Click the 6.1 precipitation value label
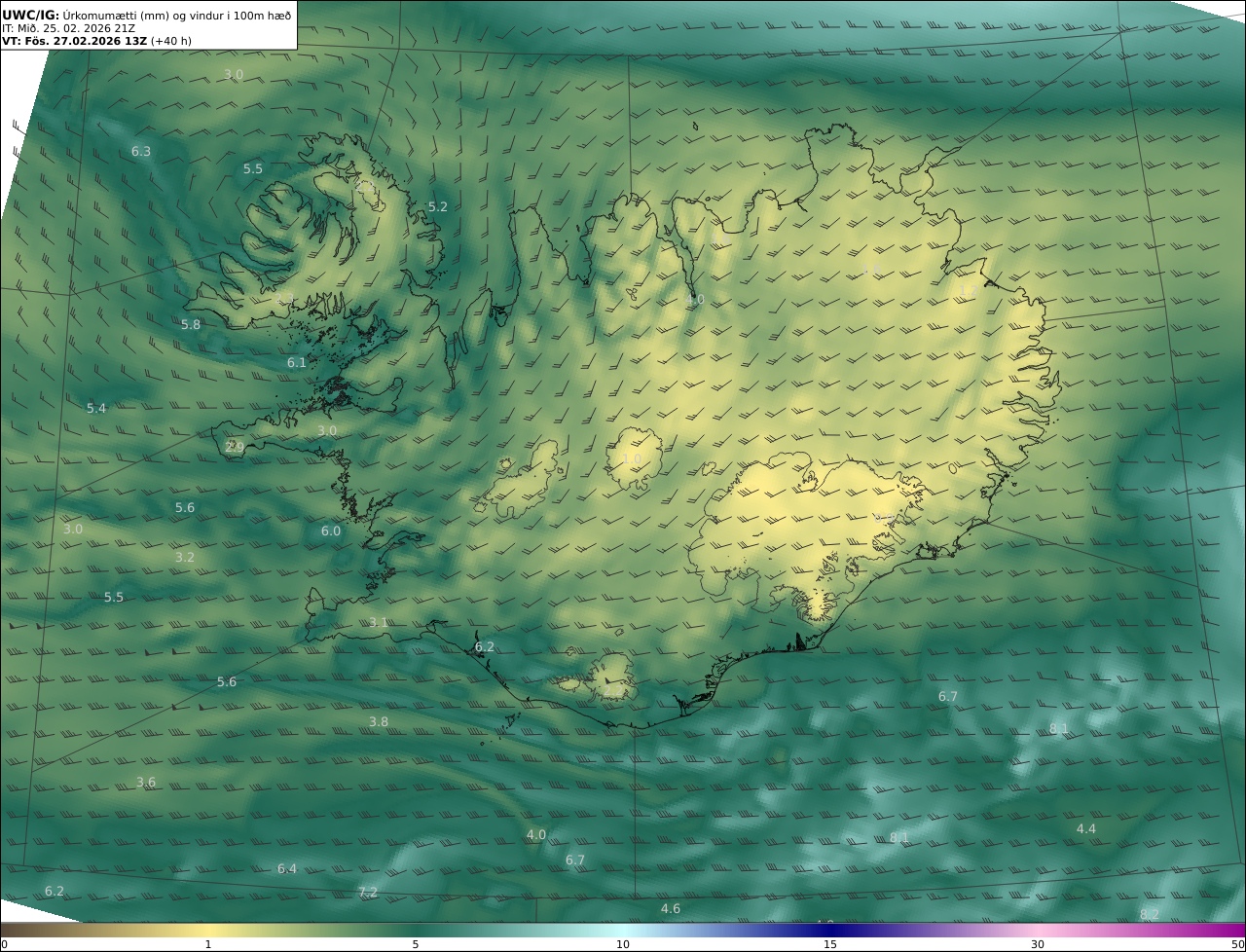 click(x=297, y=362)
